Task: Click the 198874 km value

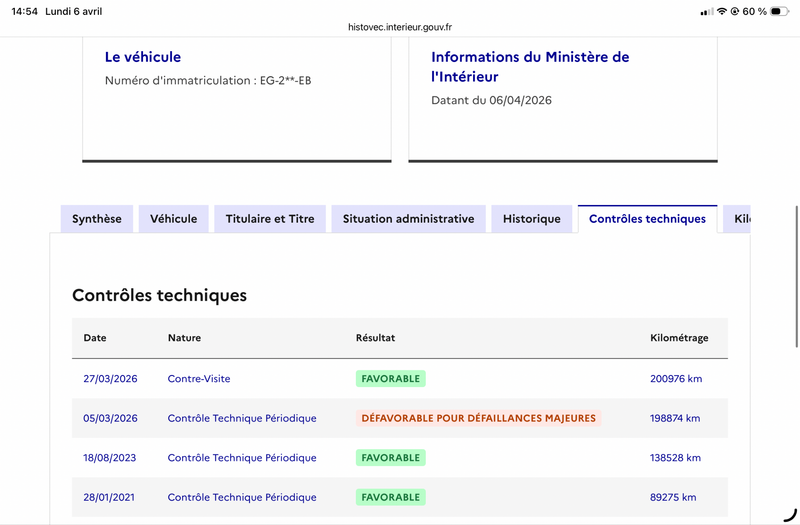Action: pyautogui.click(x=675, y=418)
